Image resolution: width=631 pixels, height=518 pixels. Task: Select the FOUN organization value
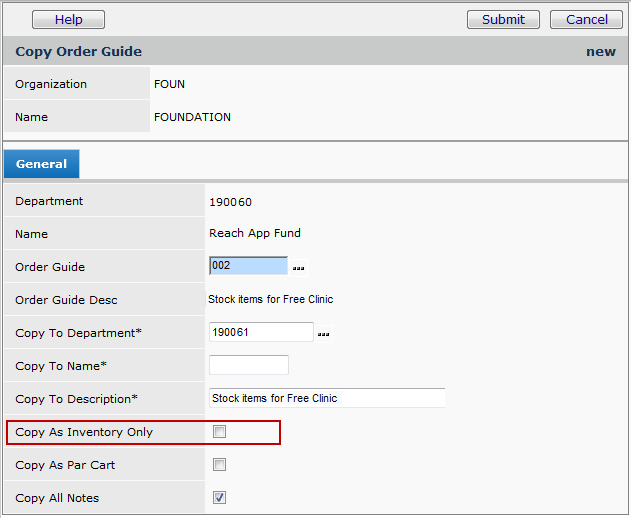[x=169, y=84]
